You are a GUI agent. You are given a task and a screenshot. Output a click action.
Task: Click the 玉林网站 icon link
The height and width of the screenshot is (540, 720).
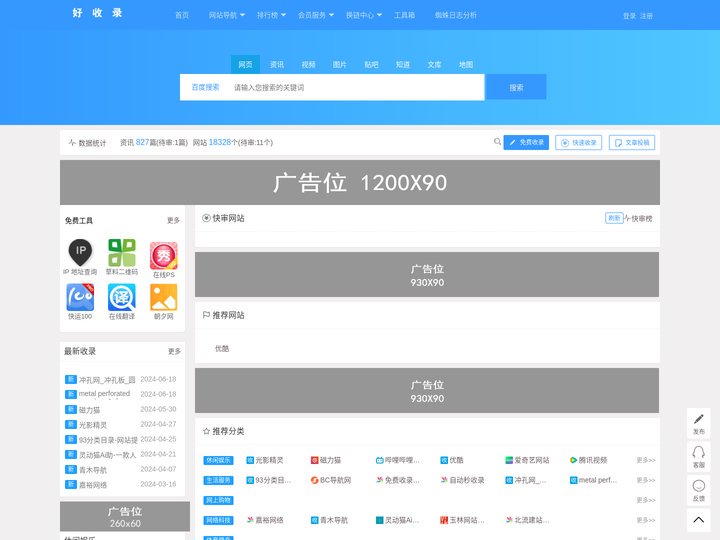click(x=444, y=520)
